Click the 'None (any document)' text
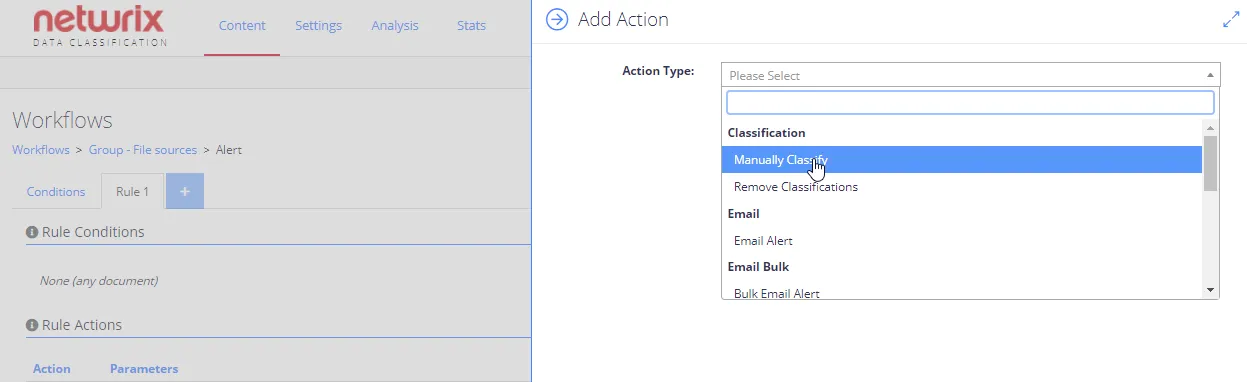Viewport: 1247px width, 382px height. [x=99, y=281]
